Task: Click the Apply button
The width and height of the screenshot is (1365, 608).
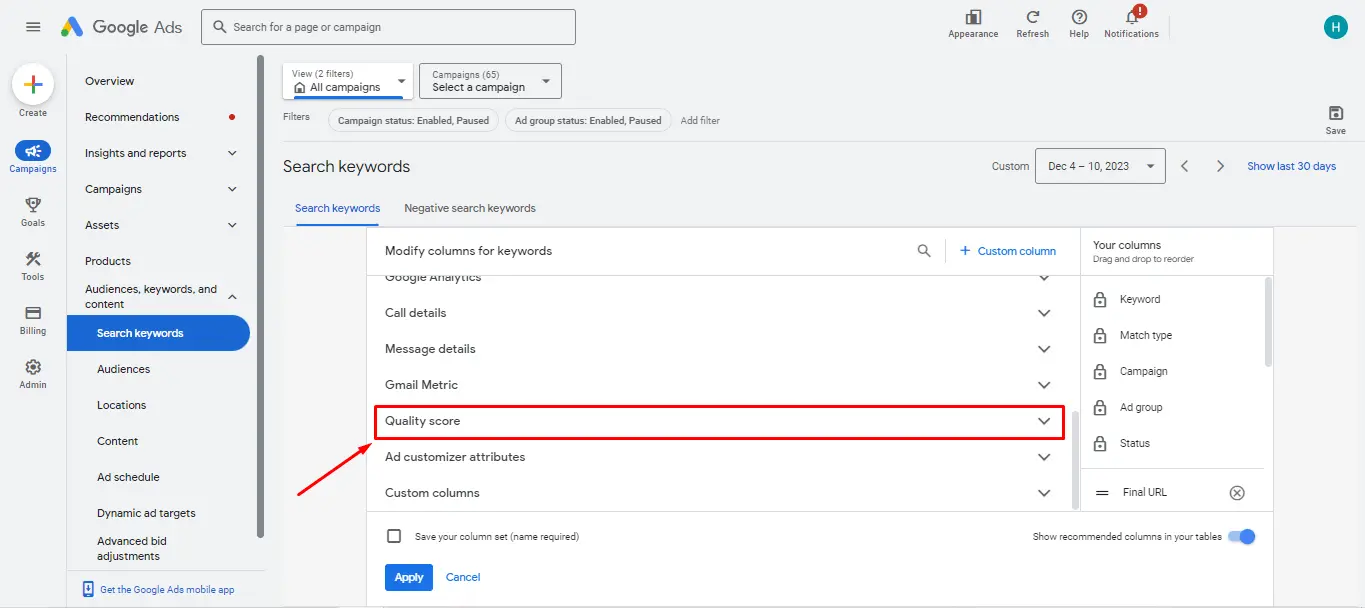Action: click(409, 577)
